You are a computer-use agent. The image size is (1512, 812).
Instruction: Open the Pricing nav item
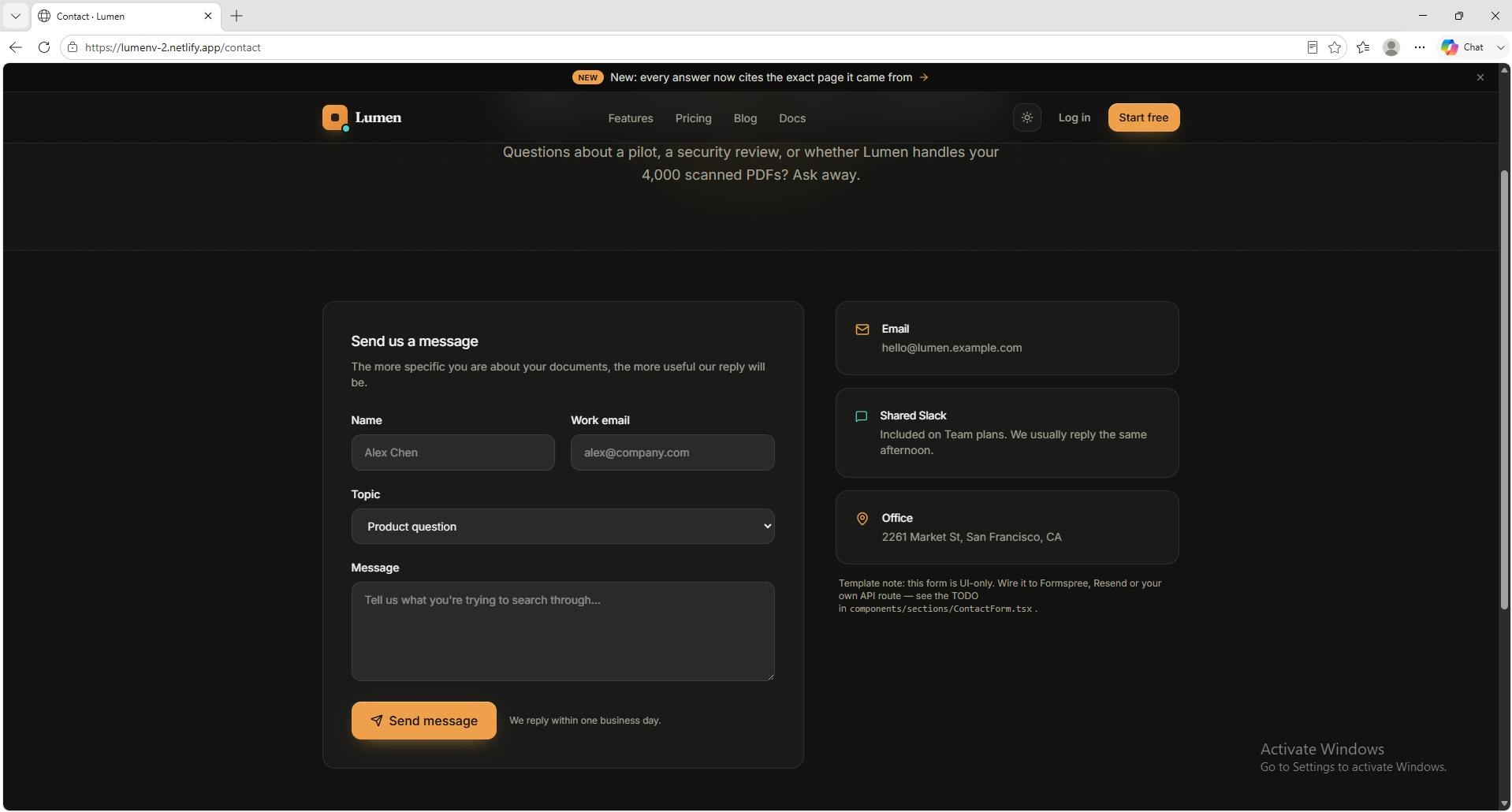(693, 118)
